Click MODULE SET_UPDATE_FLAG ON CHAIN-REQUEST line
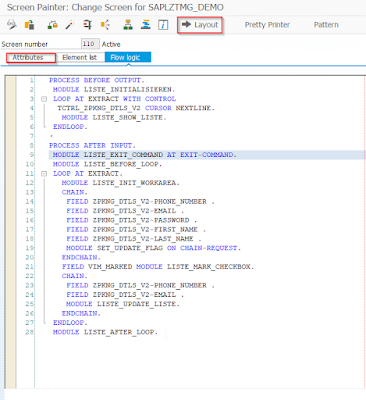This screenshot has width=366, height=400. click(153, 248)
